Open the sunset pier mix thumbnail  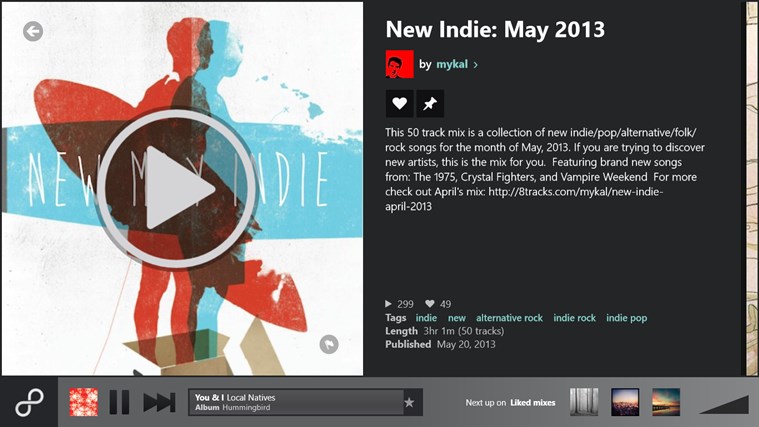(x=666, y=402)
